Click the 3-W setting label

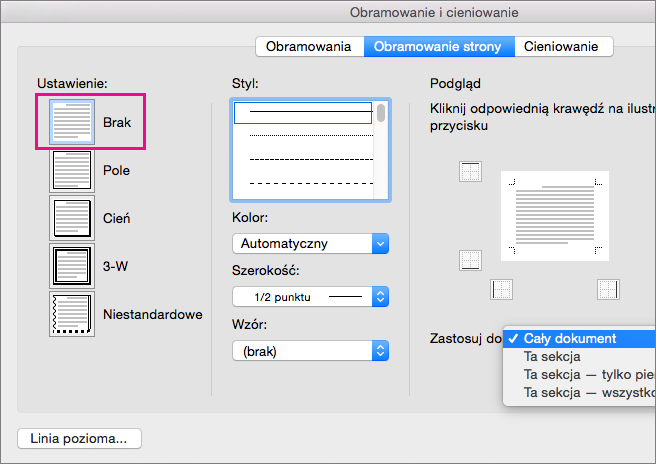pyautogui.click(x=115, y=266)
